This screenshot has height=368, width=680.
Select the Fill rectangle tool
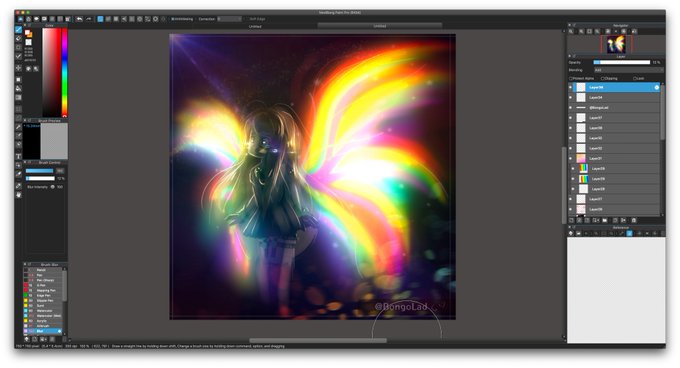pos(18,79)
